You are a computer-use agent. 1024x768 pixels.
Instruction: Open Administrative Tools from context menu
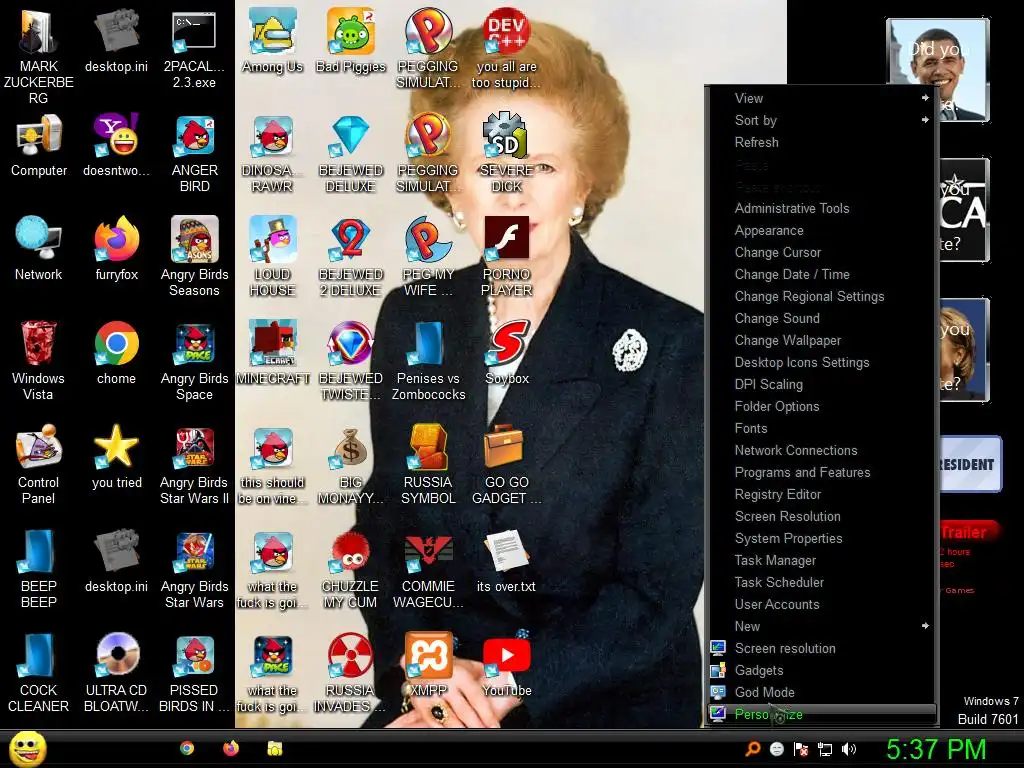point(822,208)
